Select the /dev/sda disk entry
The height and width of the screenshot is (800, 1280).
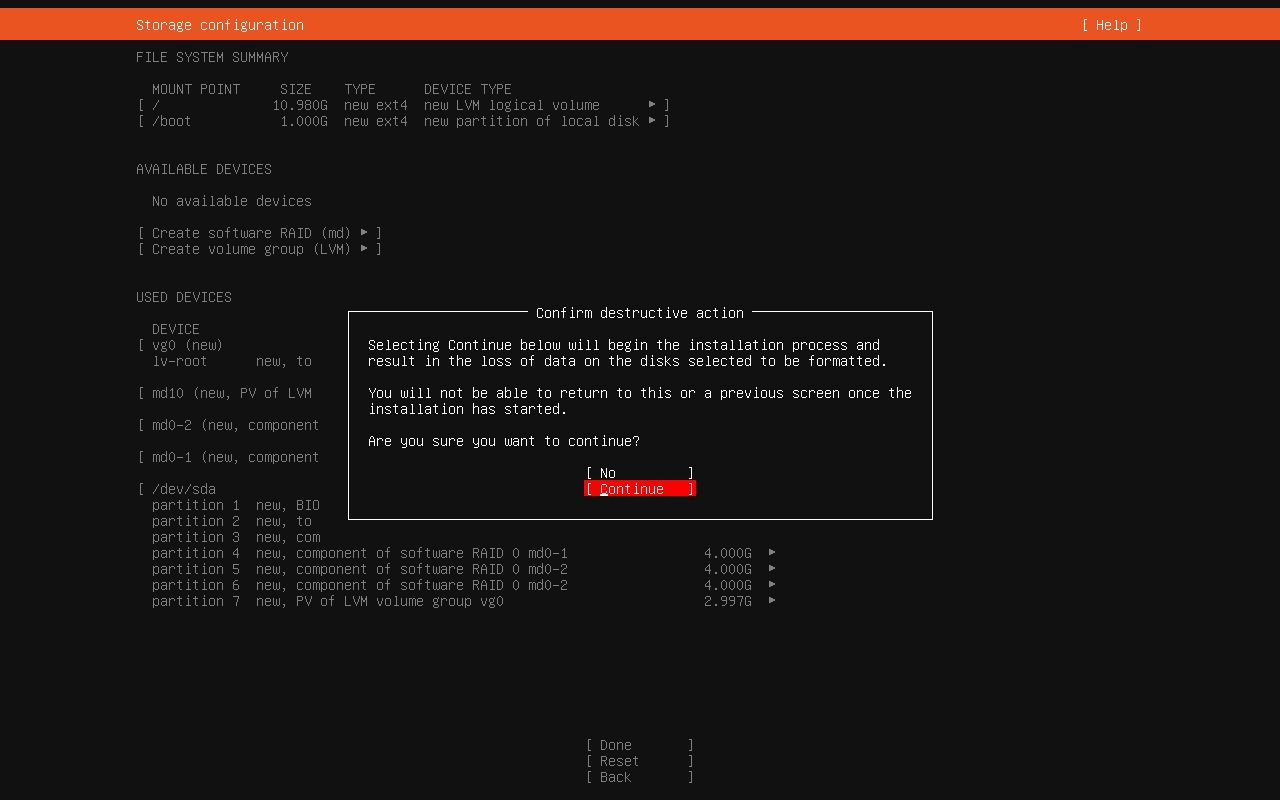[183, 489]
